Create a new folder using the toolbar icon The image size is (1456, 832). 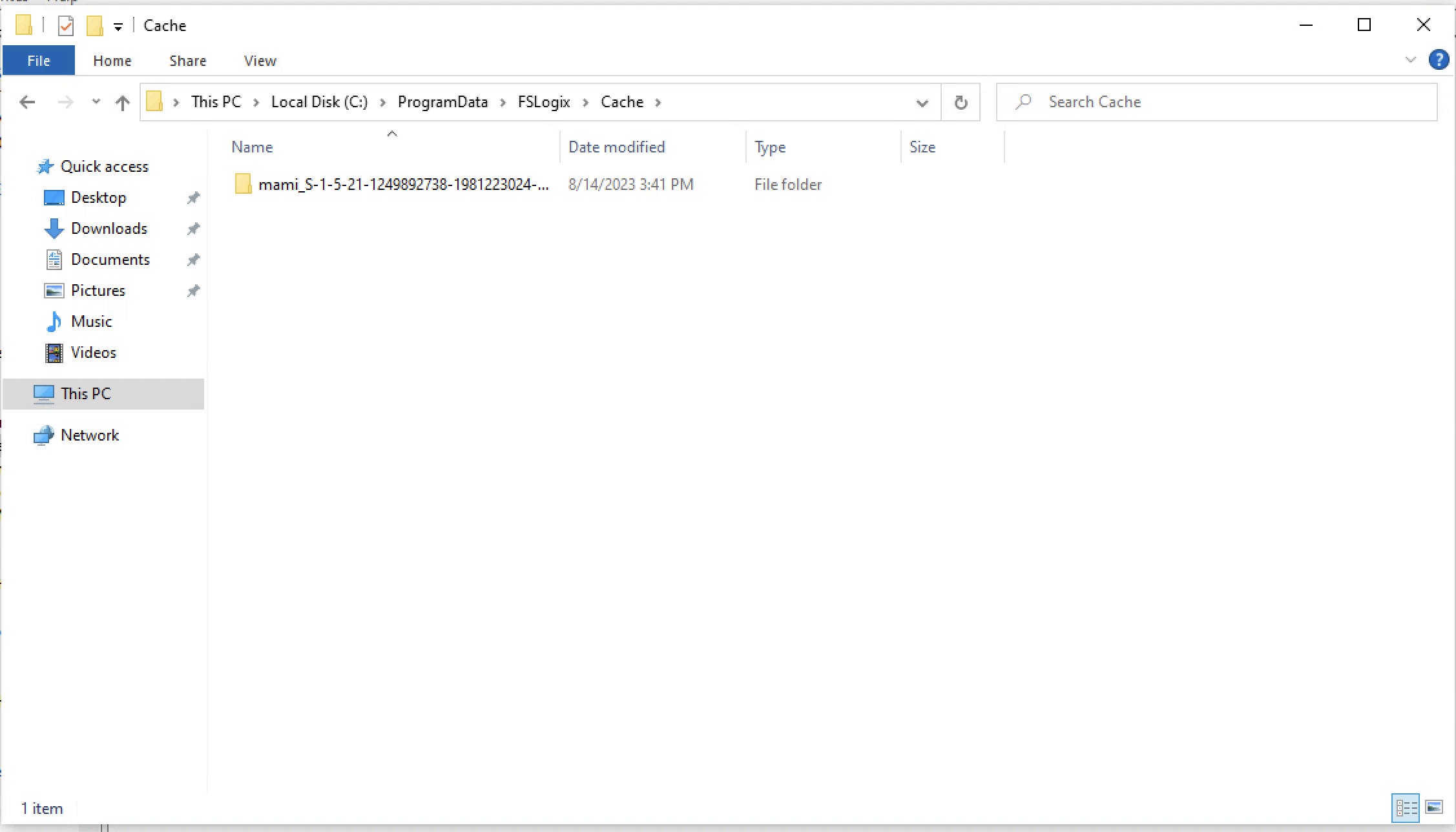tap(95, 25)
